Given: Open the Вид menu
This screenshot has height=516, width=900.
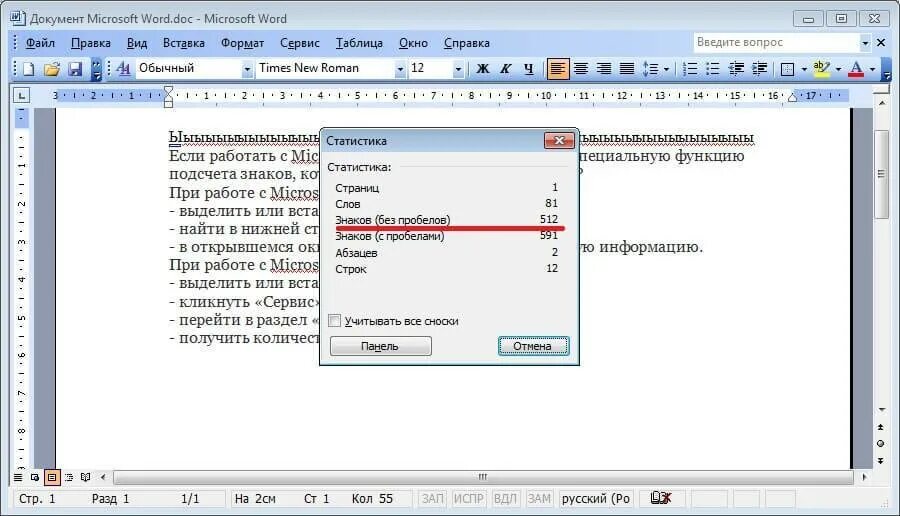Looking at the screenshot, I should 137,43.
